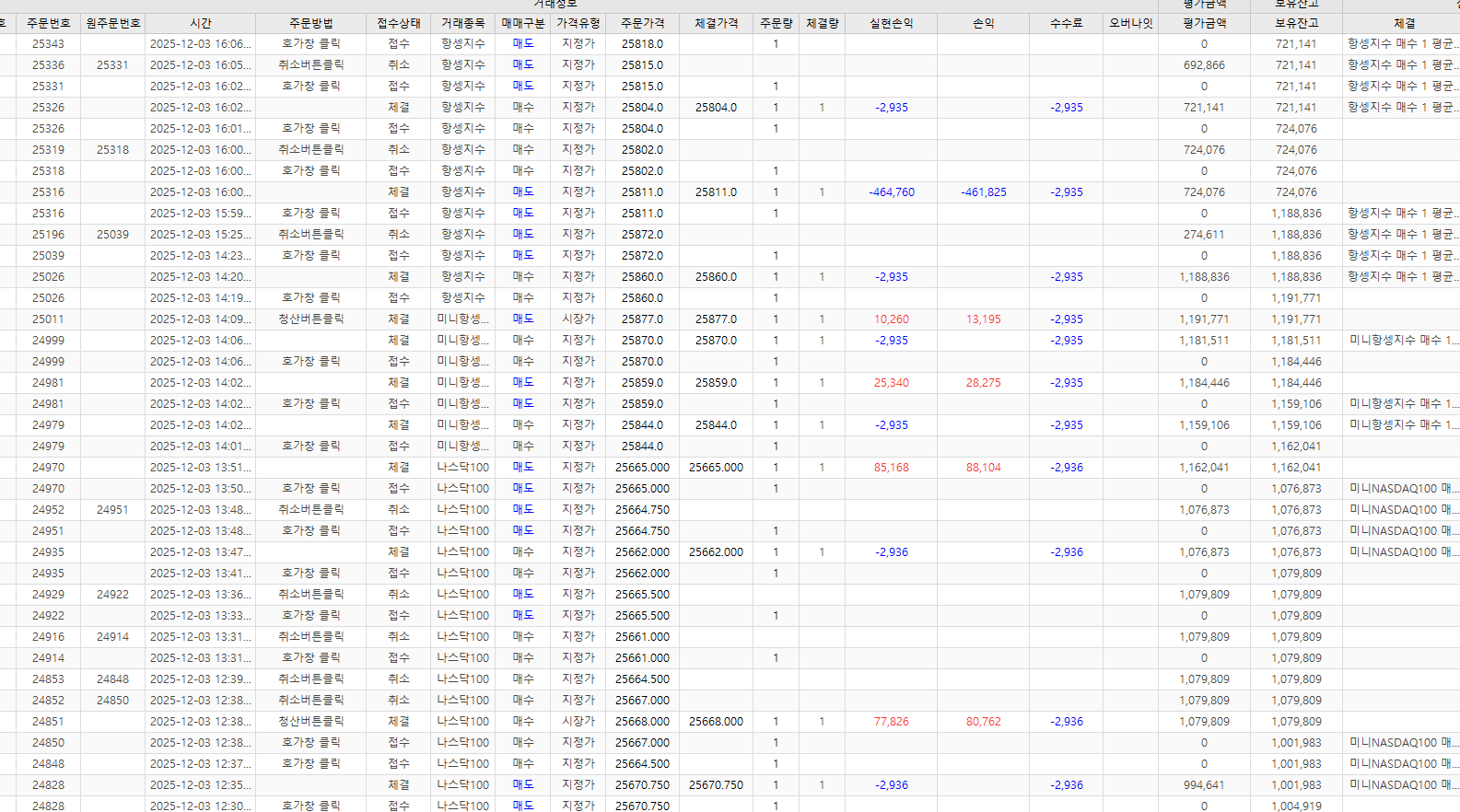Select valuation amount 274,611 cell
The width and height of the screenshot is (1460, 812).
pyautogui.click(x=1204, y=234)
